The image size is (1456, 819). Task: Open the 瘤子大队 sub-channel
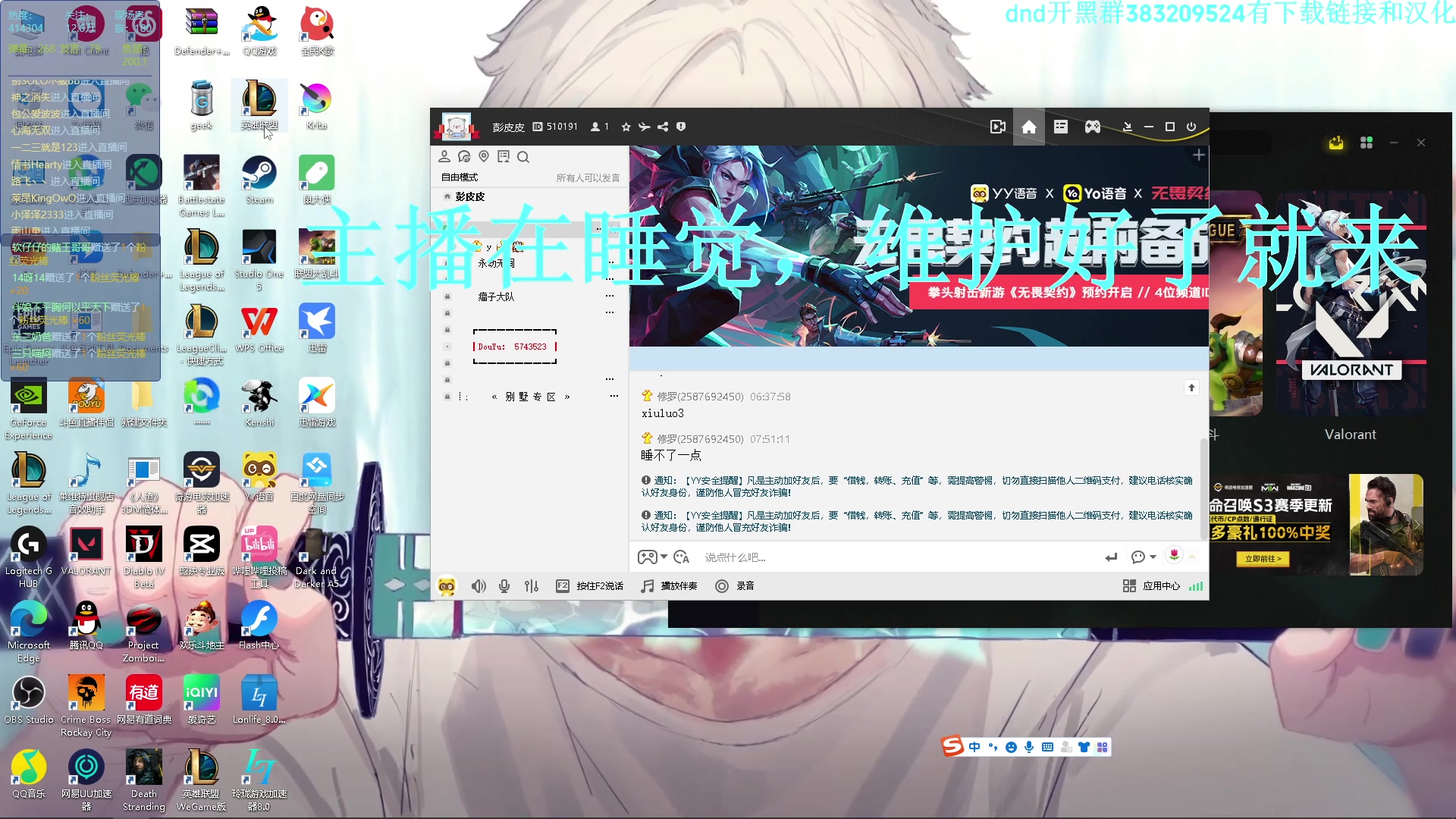point(496,297)
